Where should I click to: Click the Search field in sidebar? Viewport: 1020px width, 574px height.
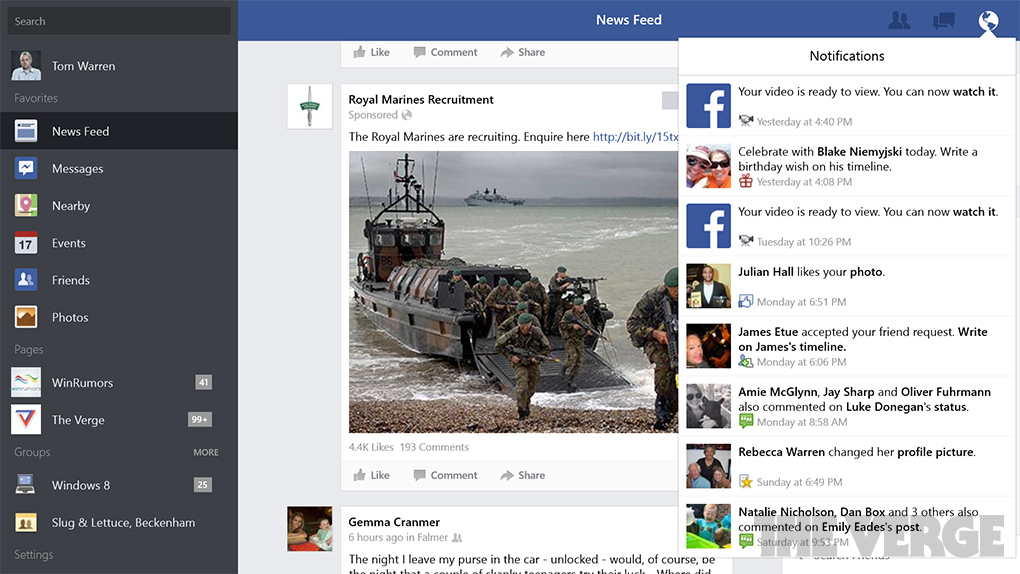[x=119, y=21]
